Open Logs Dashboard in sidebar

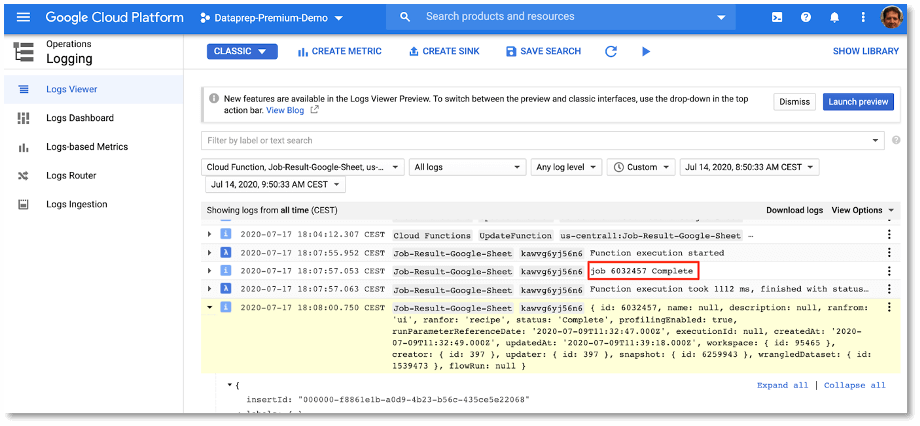pyautogui.click(x=94, y=118)
